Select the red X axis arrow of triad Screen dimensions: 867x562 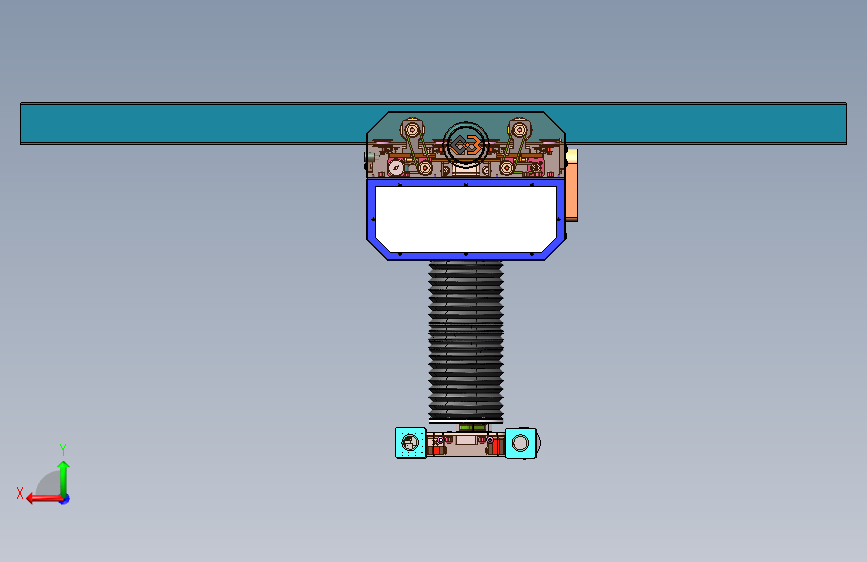44,499
